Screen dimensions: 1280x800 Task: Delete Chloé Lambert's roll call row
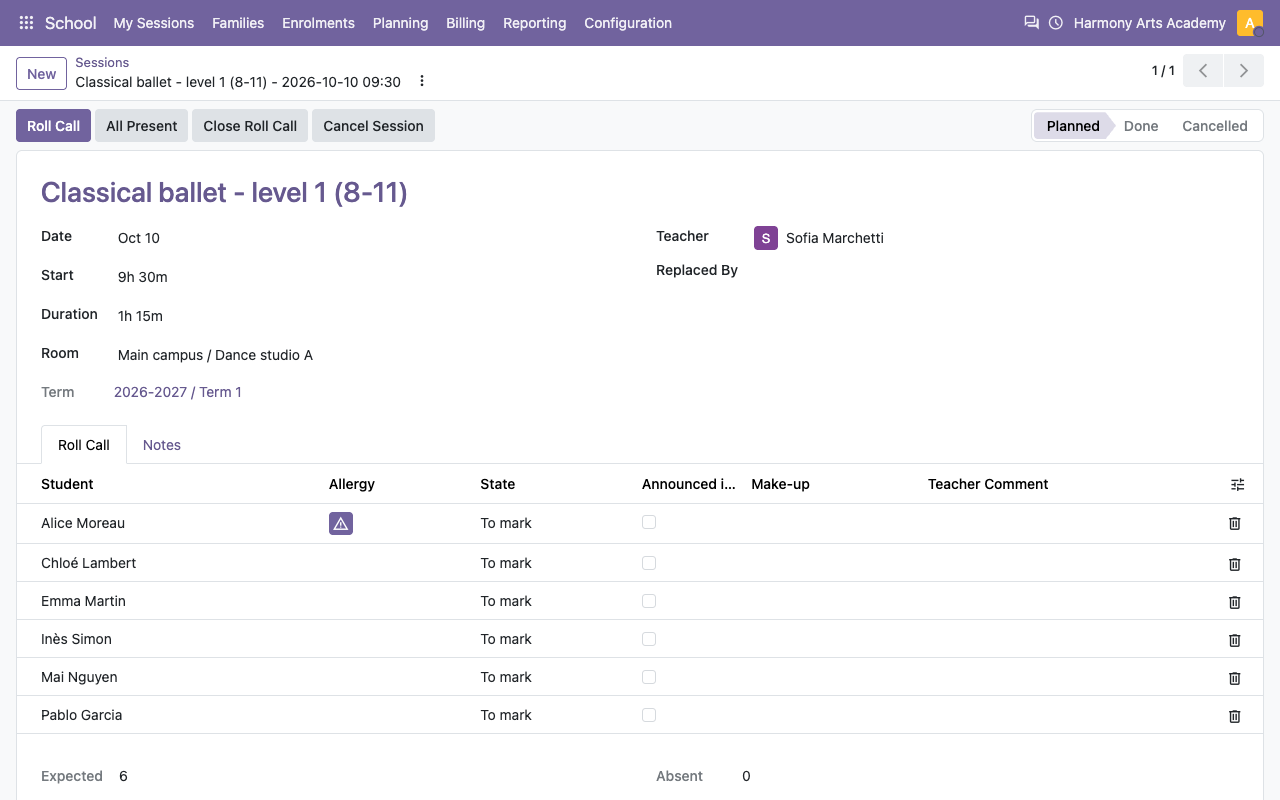(x=1235, y=564)
